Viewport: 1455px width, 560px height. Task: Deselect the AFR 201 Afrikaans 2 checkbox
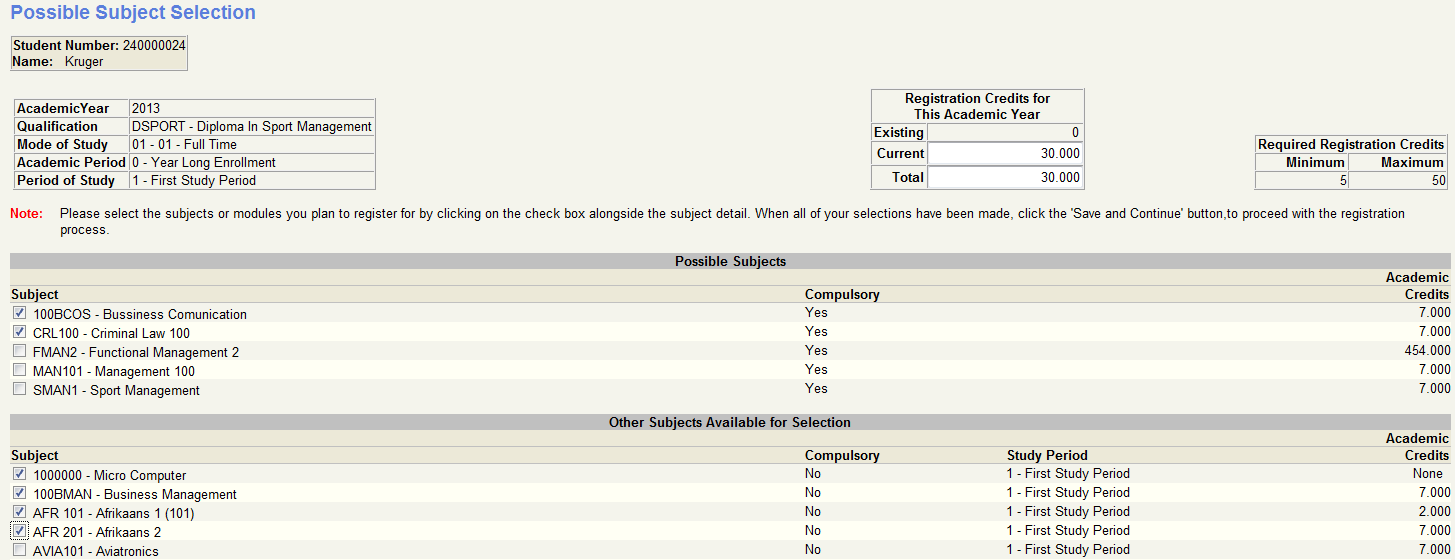click(19, 531)
